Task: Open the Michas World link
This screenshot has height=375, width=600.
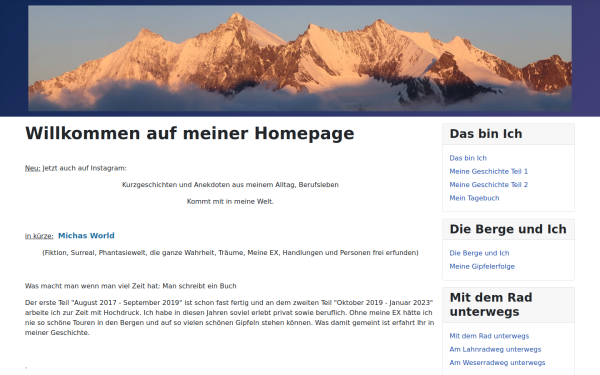Action: click(86, 236)
